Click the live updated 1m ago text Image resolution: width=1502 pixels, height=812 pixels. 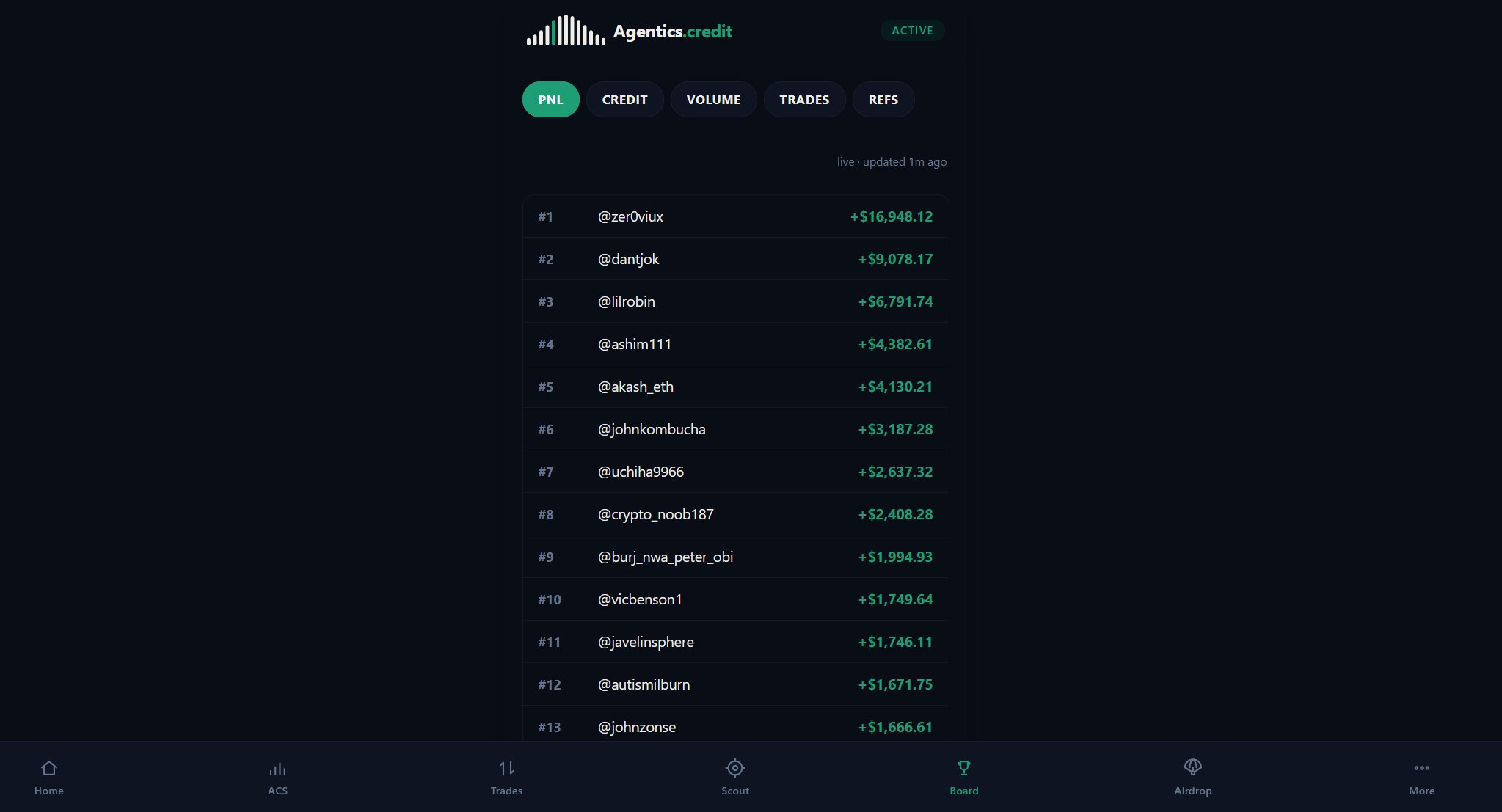[892, 161]
